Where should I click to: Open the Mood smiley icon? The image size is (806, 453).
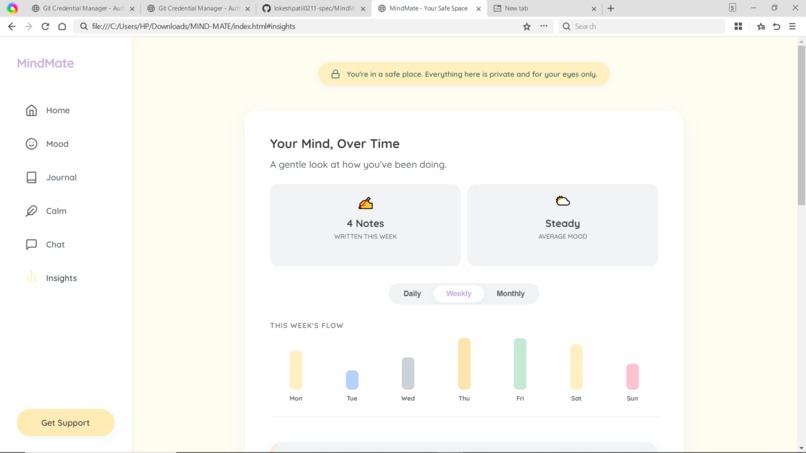click(x=31, y=144)
